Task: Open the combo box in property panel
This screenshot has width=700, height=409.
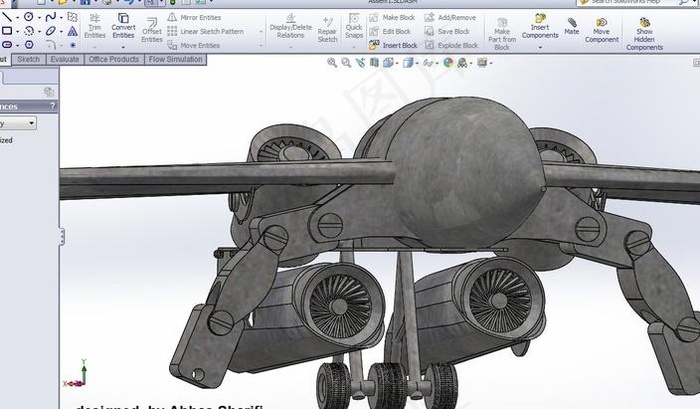Action: [x=18, y=123]
